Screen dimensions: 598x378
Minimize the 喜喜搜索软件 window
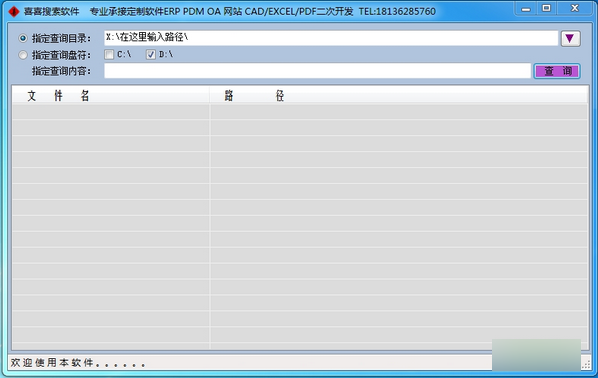pyautogui.click(x=526, y=9)
